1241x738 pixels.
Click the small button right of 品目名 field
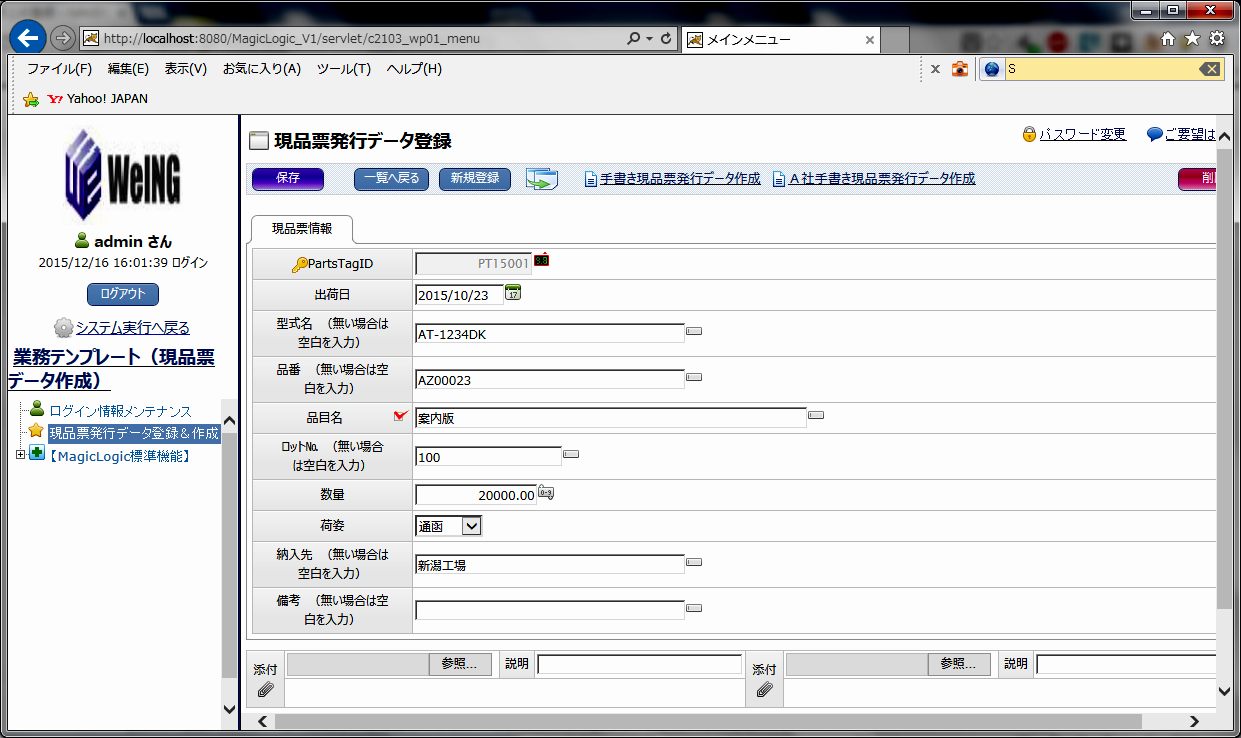coord(816,415)
